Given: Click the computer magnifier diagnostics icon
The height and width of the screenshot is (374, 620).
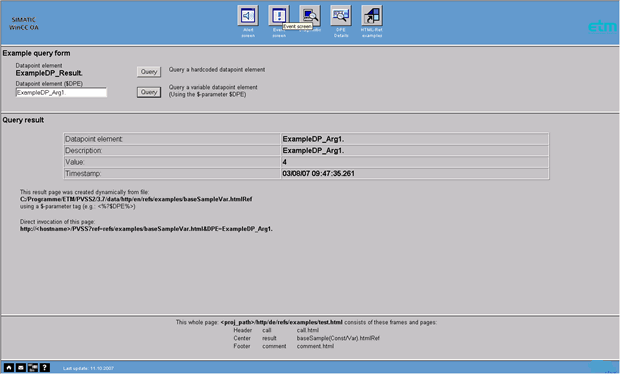Looking at the screenshot, I should (310, 16).
